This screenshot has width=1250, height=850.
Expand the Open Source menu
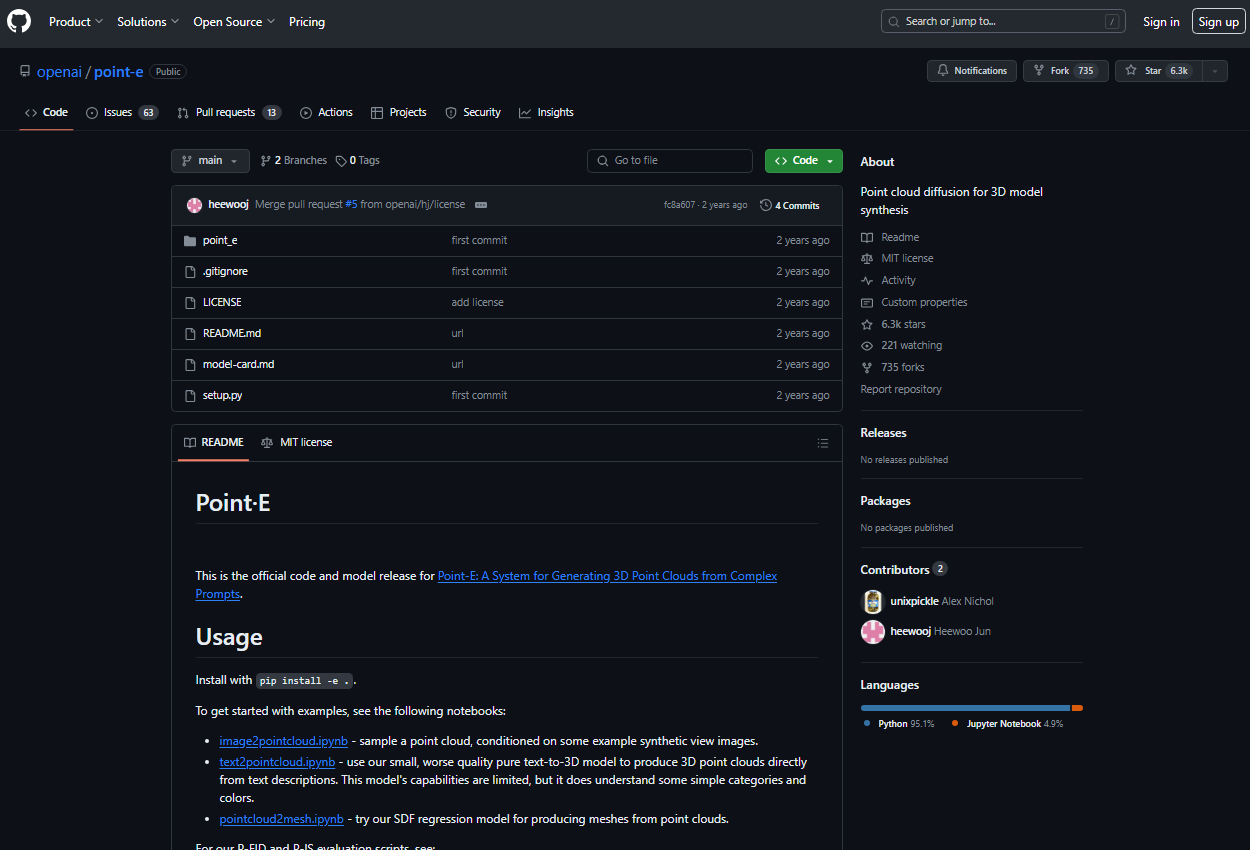234,21
